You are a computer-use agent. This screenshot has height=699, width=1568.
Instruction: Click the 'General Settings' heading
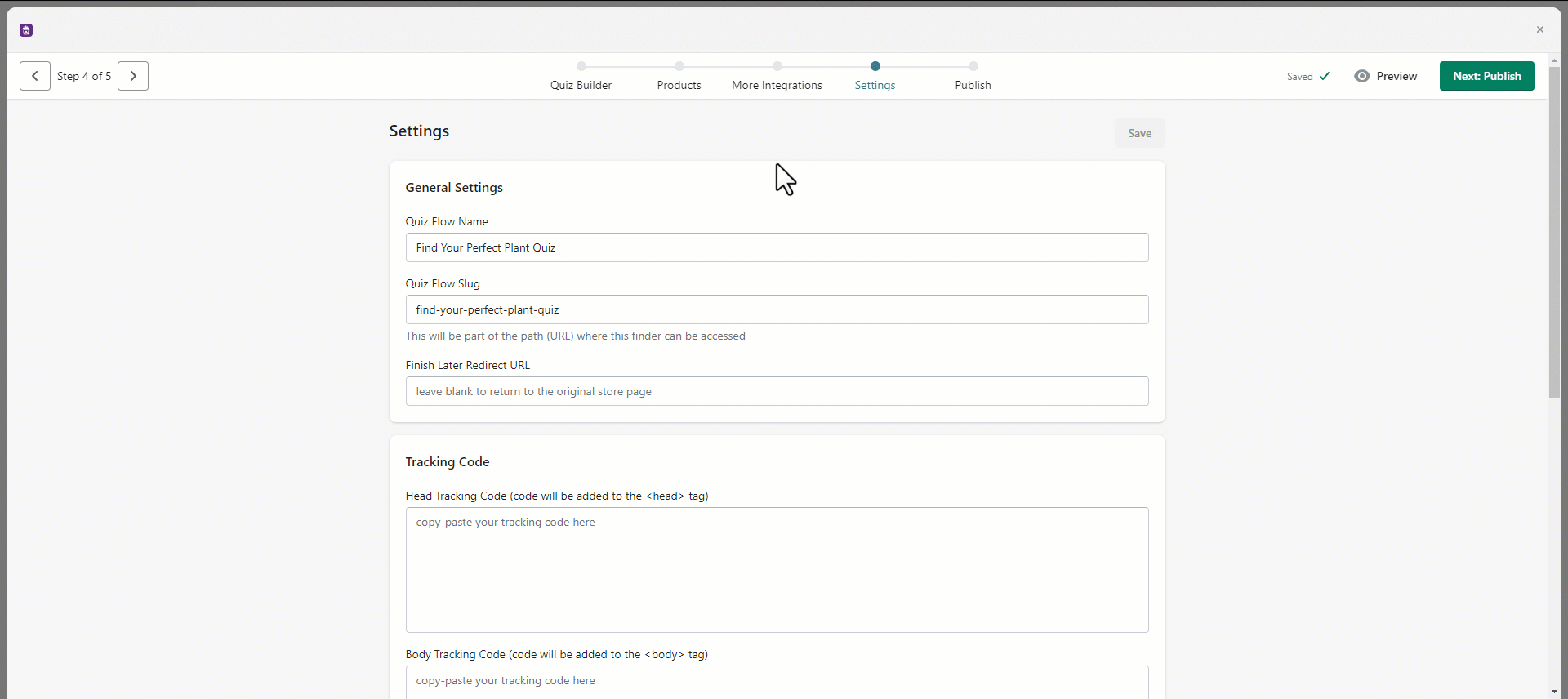[x=454, y=188]
